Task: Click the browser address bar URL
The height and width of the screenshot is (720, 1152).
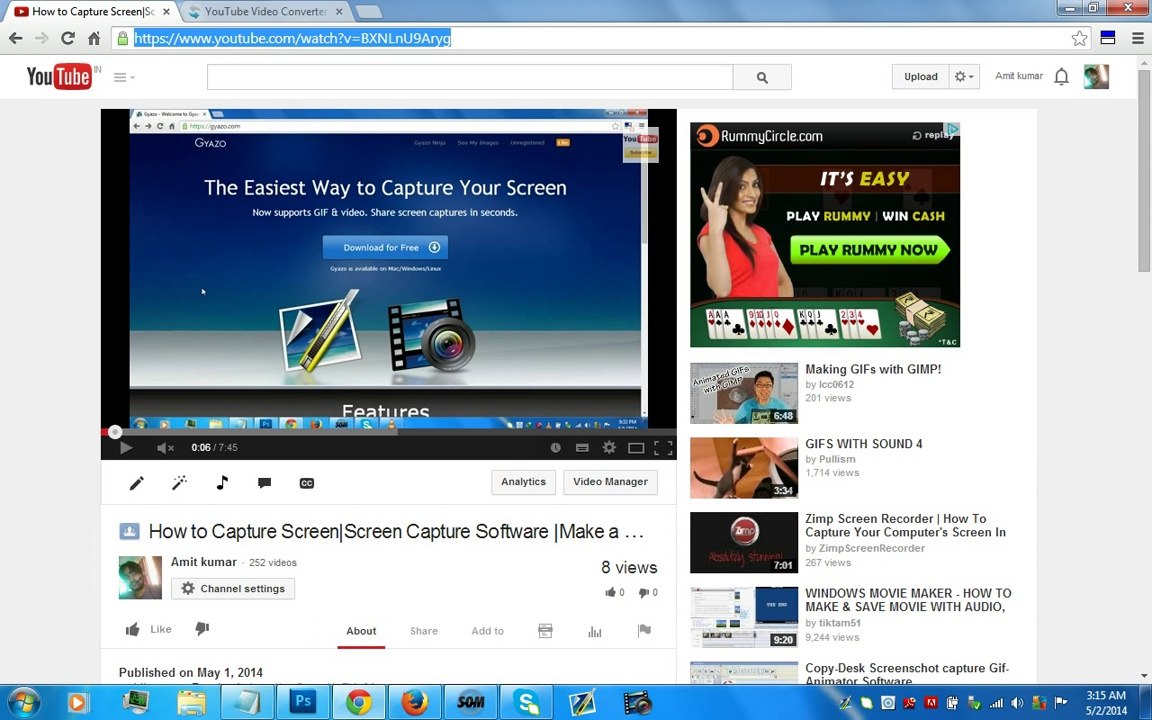Action: click(292, 38)
